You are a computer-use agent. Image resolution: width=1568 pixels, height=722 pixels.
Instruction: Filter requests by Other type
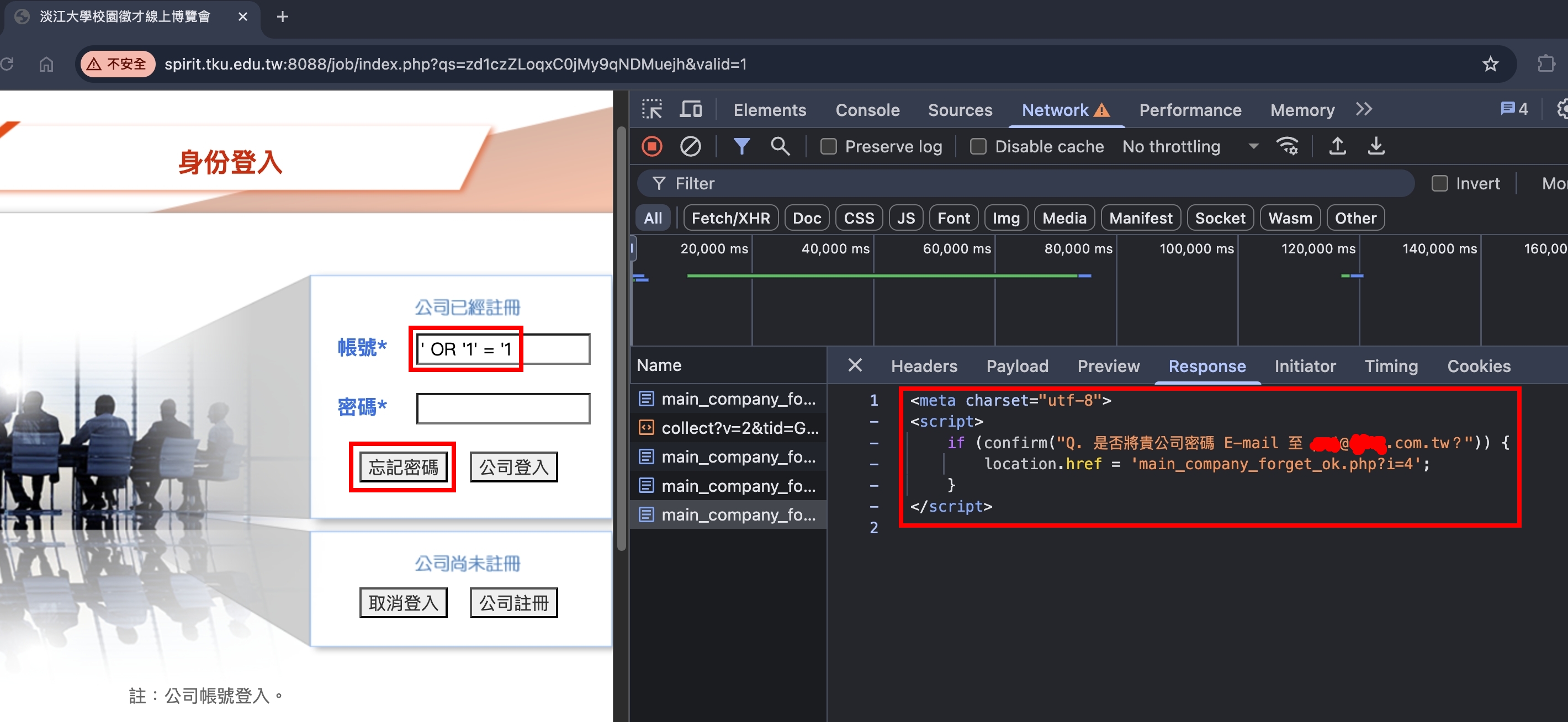click(1355, 218)
